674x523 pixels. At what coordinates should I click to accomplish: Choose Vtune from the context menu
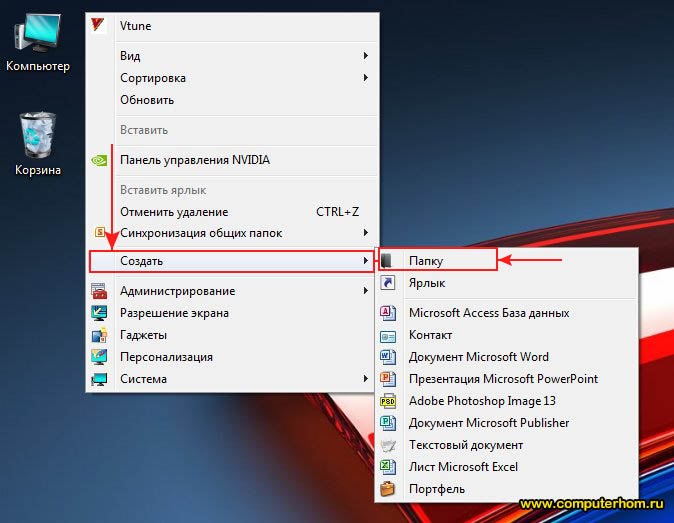click(x=233, y=26)
